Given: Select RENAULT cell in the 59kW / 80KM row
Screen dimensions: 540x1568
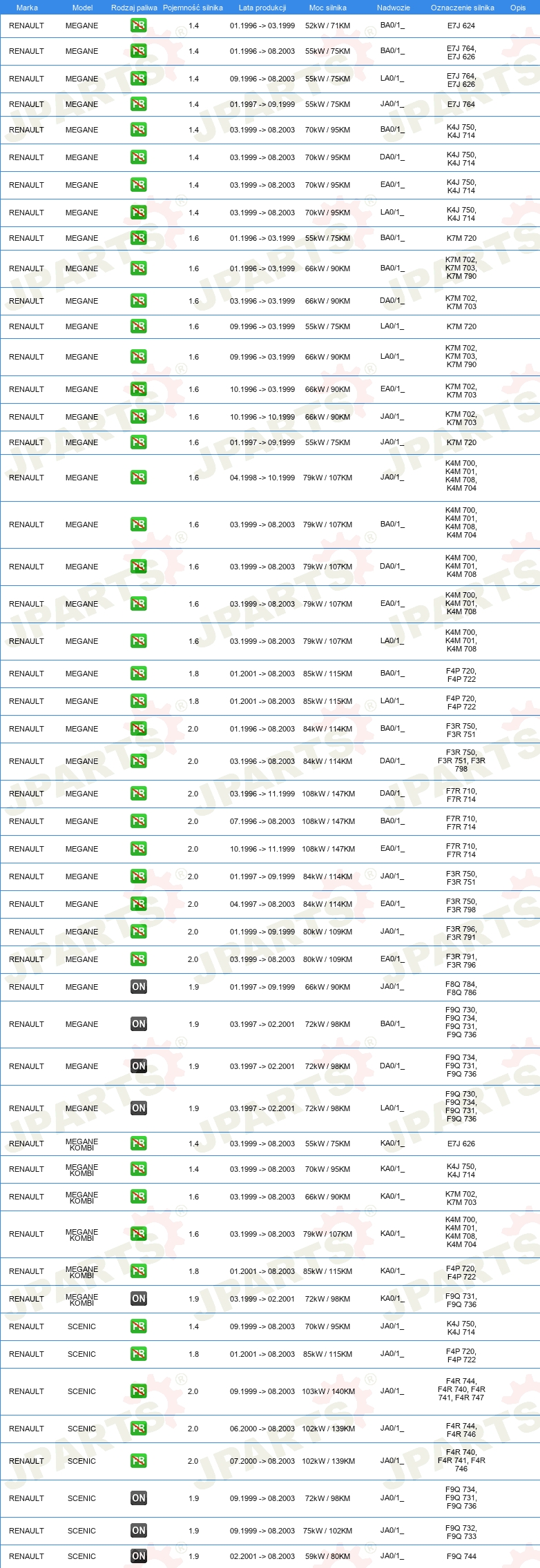Looking at the screenshot, I should point(26,1556).
